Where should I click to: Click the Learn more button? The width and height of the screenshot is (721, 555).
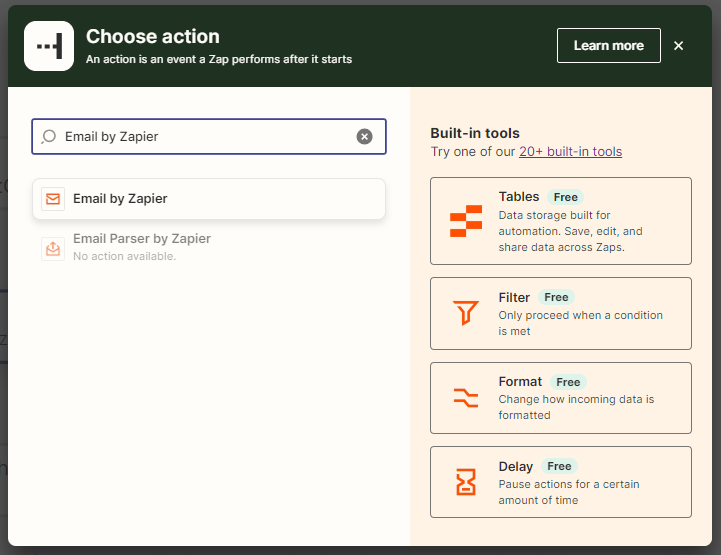click(x=608, y=46)
